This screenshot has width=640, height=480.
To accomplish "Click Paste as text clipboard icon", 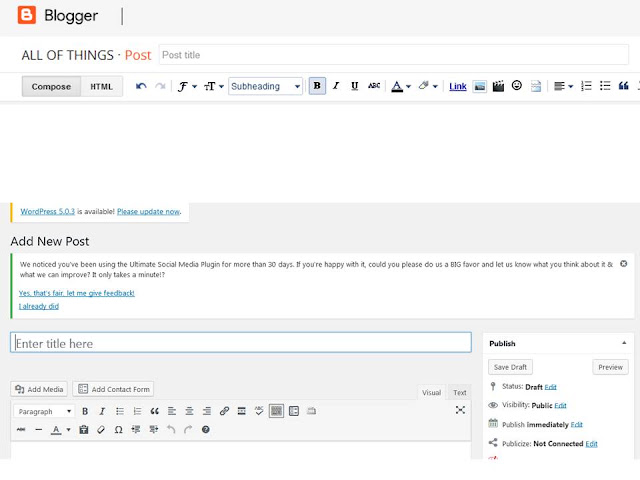I will pos(84,429).
